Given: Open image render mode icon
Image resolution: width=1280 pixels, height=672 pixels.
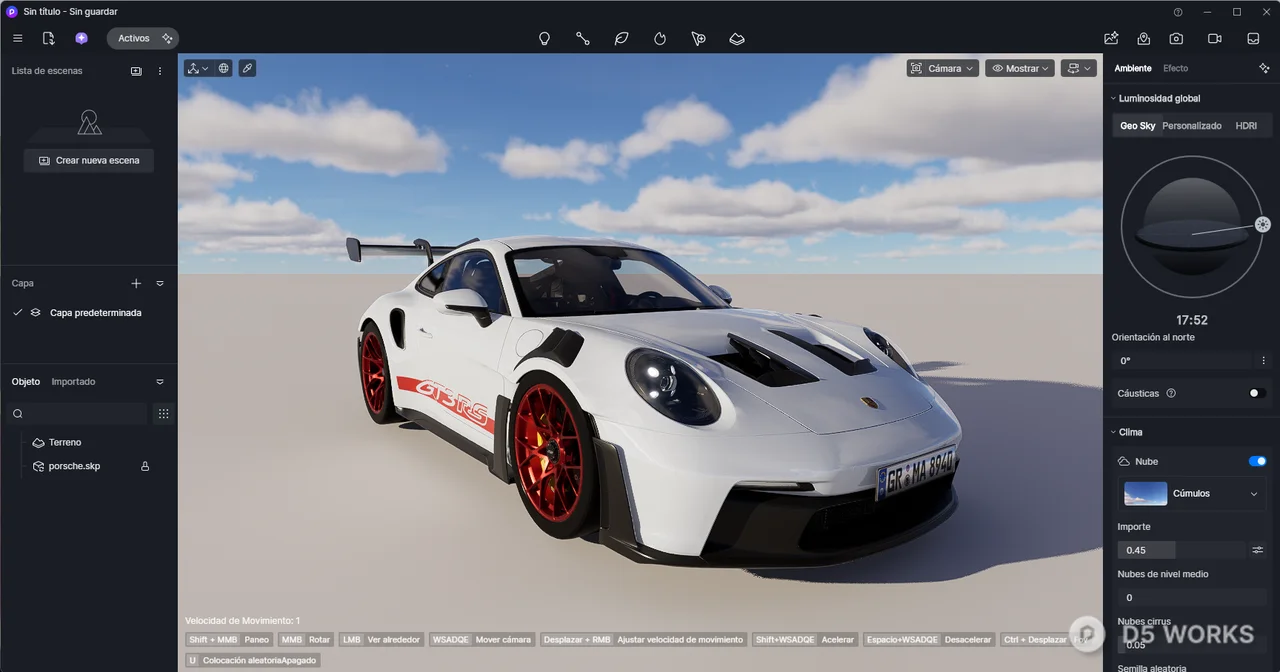Looking at the screenshot, I should 1111,38.
